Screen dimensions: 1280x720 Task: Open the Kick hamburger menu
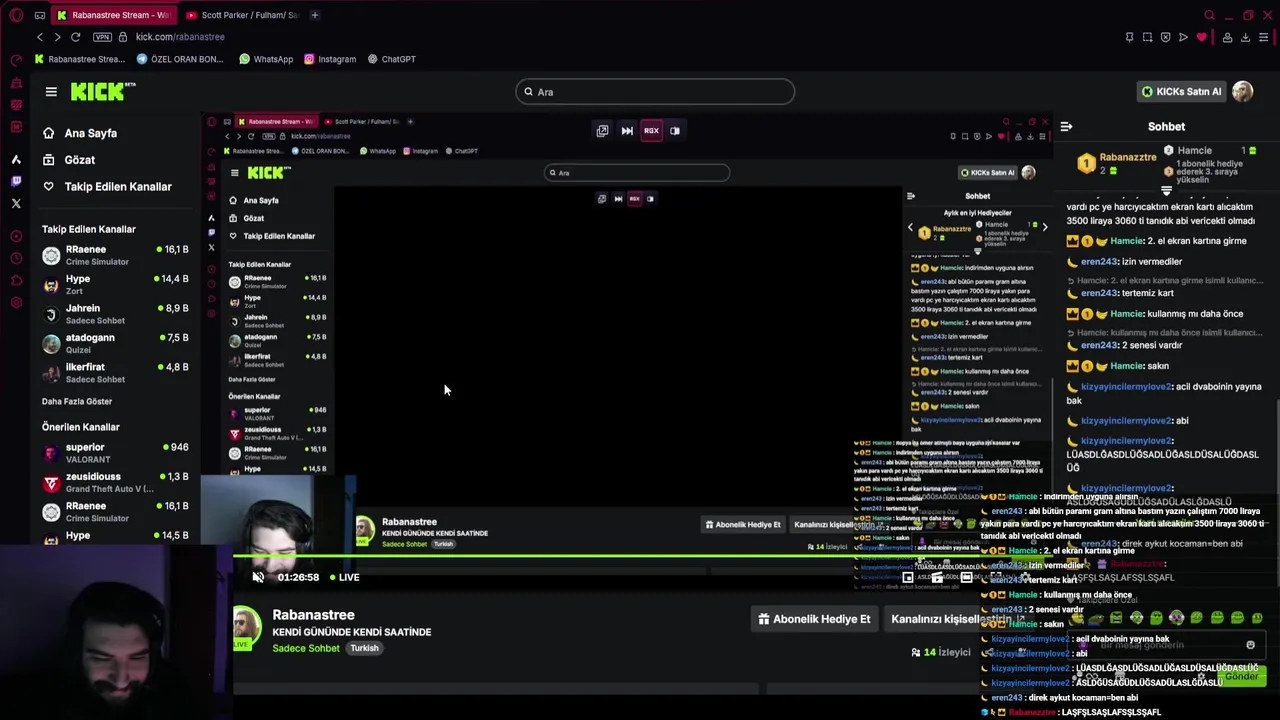click(51, 92)
